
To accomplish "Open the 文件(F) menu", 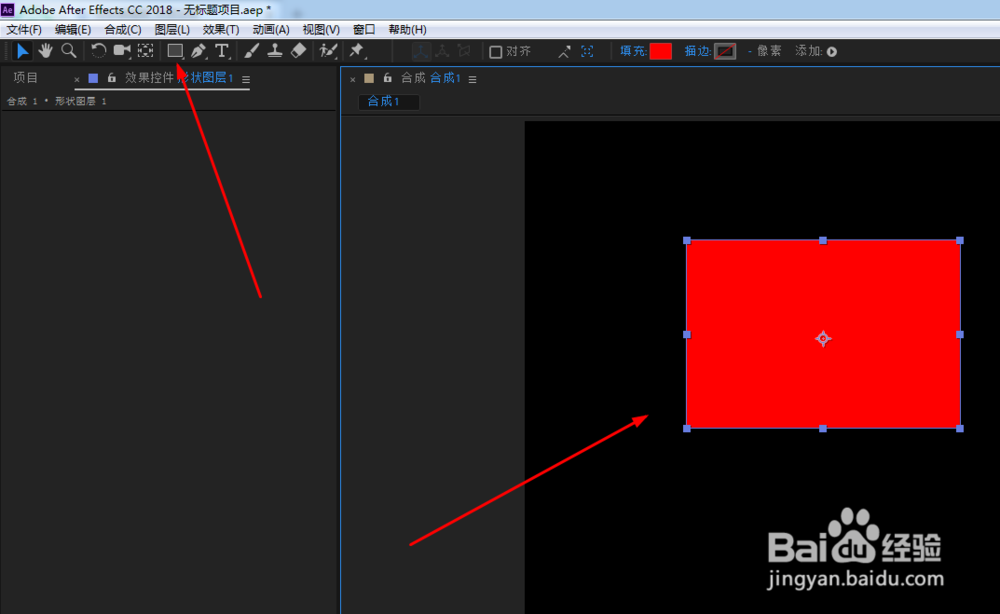I will click(24, 29).
